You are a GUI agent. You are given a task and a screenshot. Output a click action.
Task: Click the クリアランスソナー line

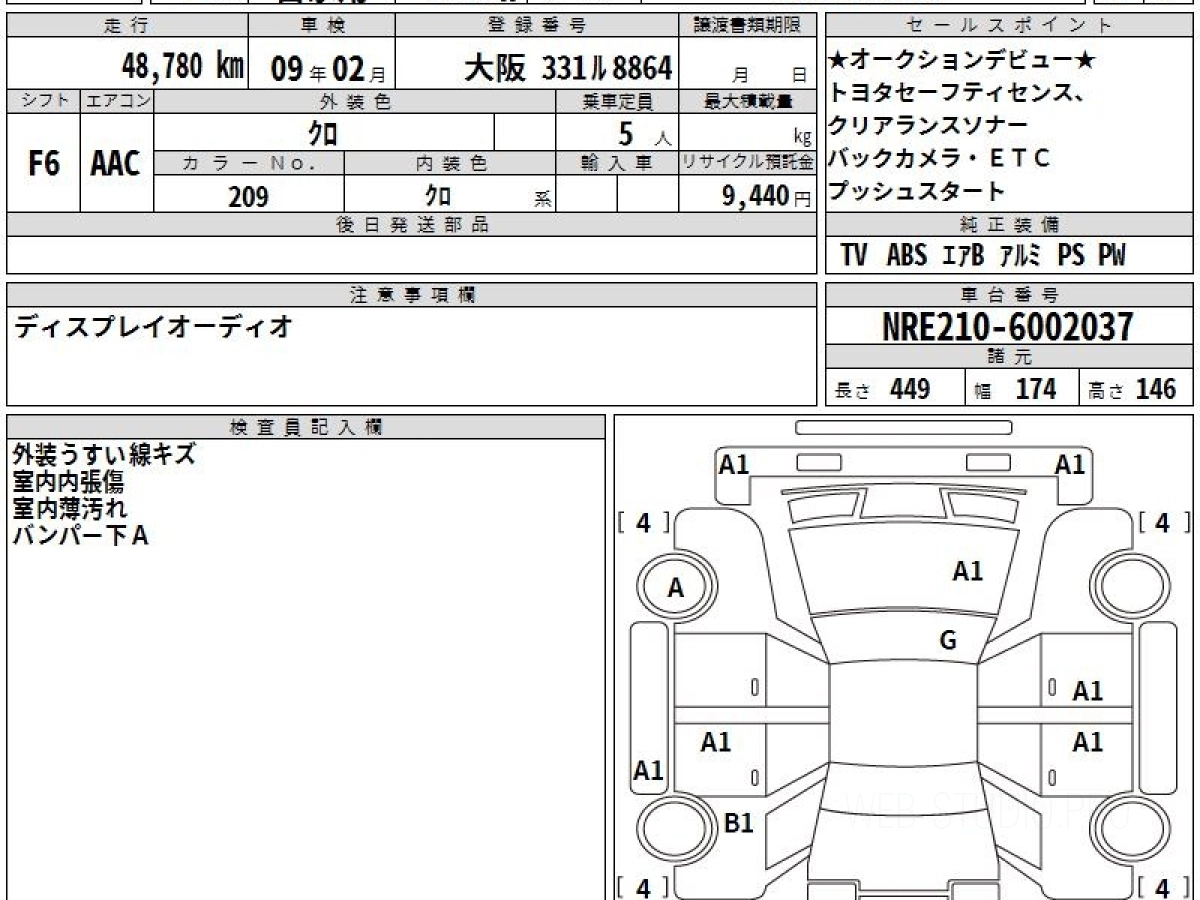click(927, 126)
